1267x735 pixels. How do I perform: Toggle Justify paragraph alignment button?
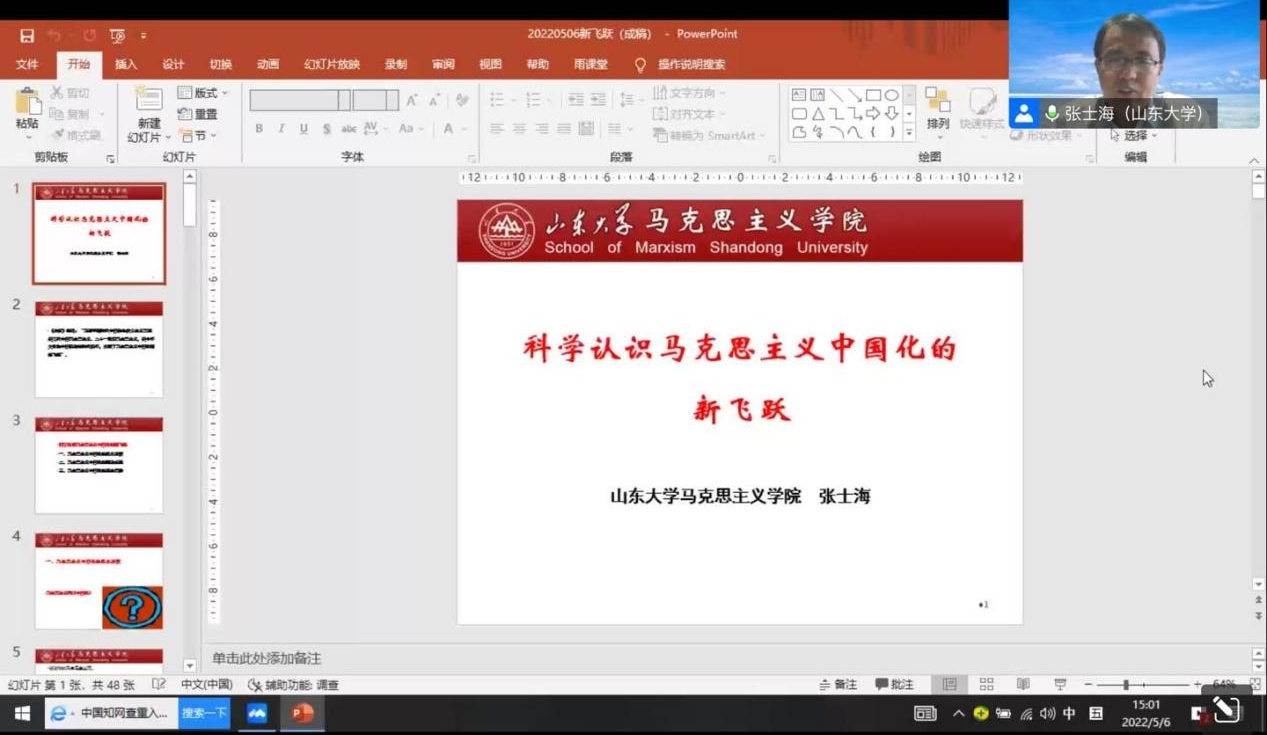click(564, 129)
